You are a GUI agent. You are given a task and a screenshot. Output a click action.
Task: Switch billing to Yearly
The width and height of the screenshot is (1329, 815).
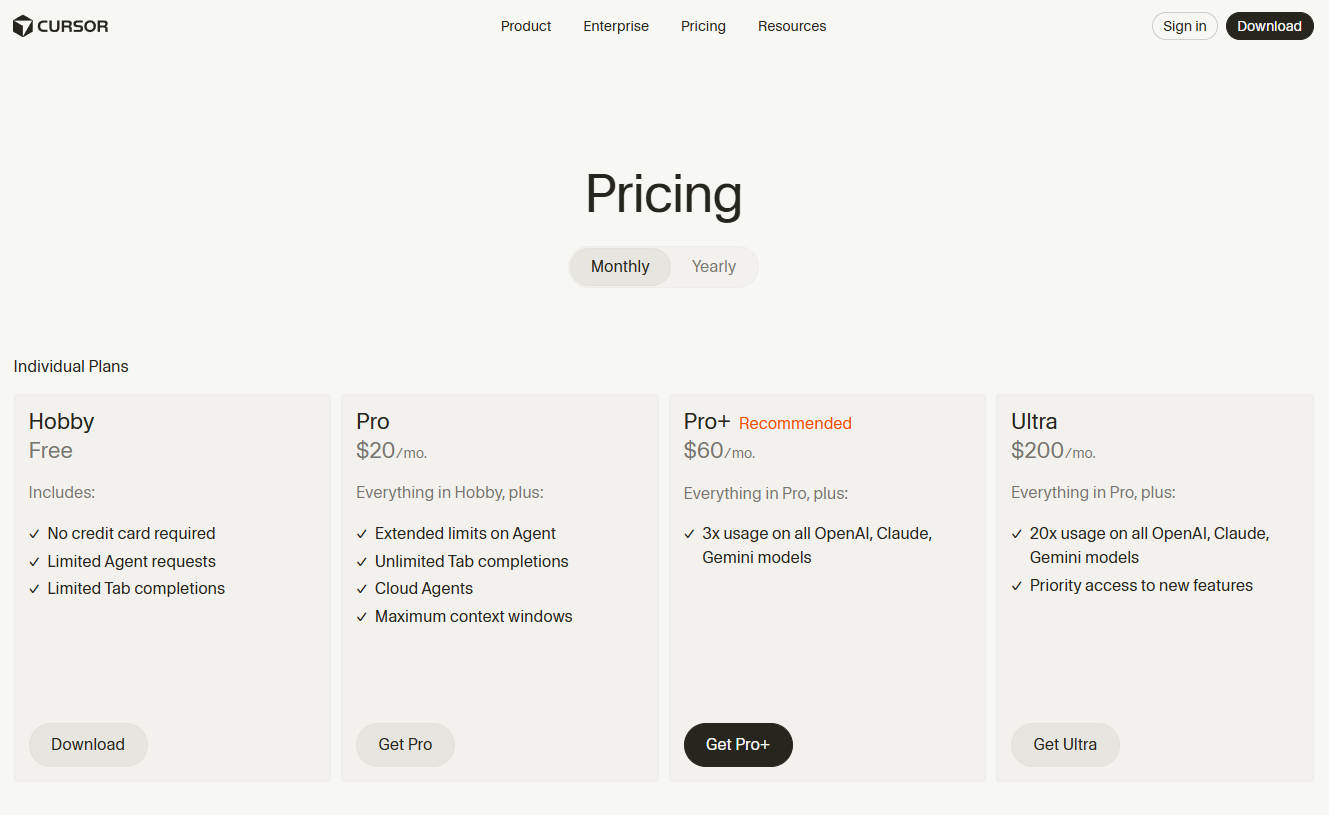click(x=713, y=266)
